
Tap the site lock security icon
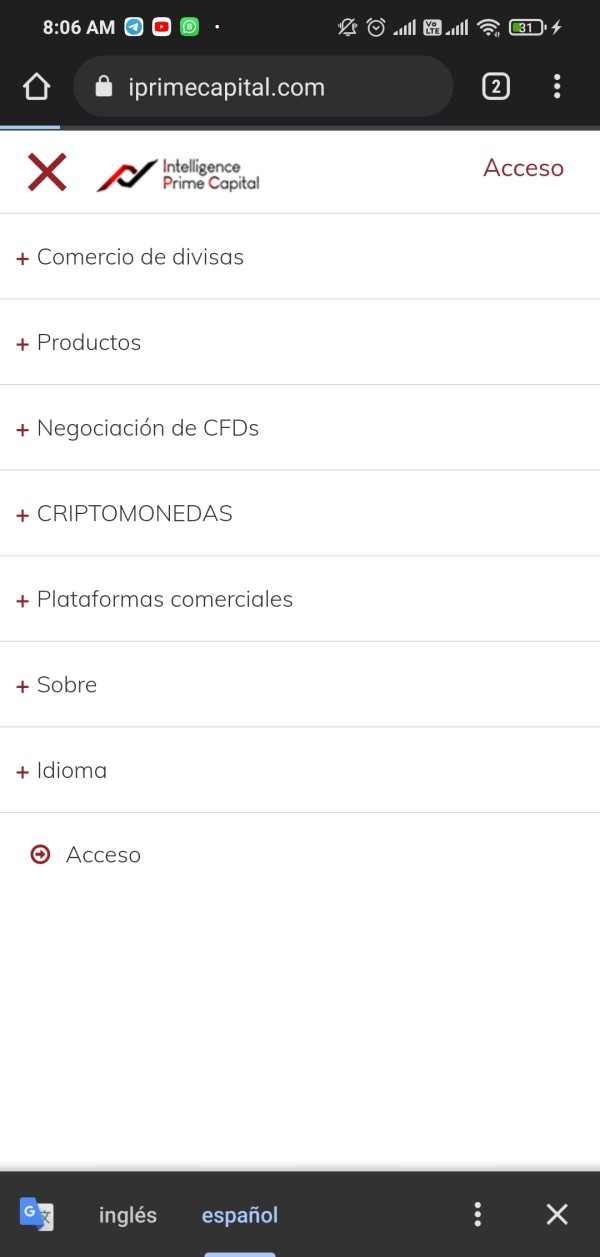pyautogui.click(x=104, y=87)
